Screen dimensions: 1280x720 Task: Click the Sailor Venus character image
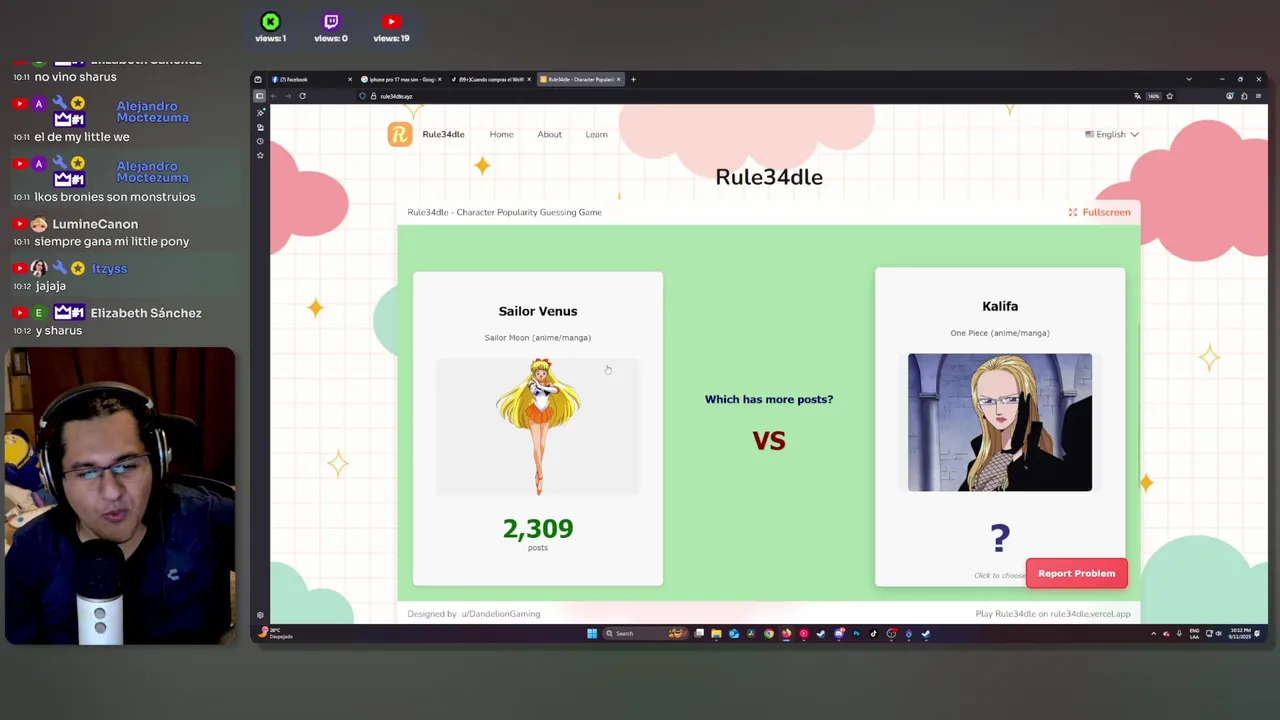(538, 427)
